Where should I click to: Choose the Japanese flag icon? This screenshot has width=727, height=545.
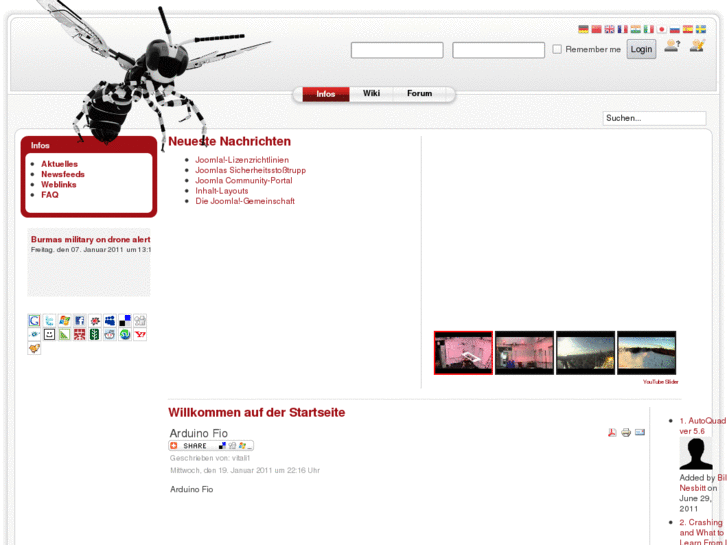[x=662, y=29]
